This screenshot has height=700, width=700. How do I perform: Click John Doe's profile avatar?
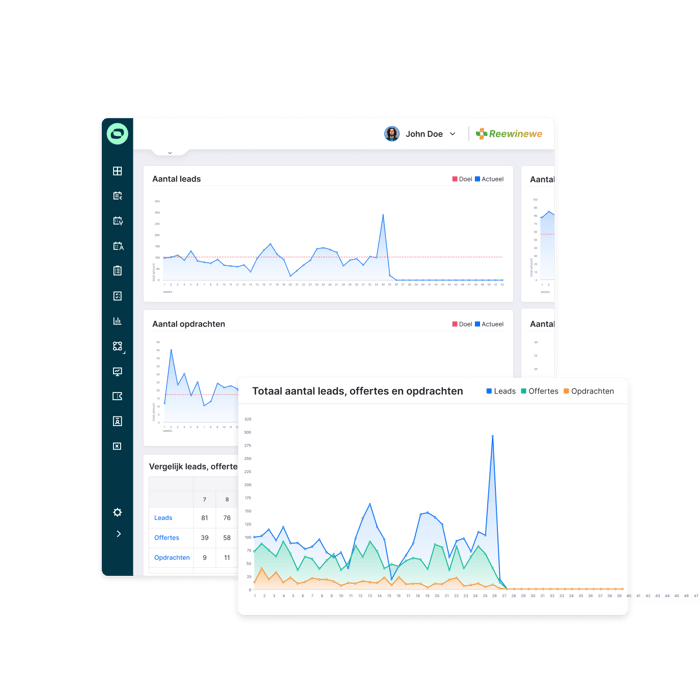(392, 134)
